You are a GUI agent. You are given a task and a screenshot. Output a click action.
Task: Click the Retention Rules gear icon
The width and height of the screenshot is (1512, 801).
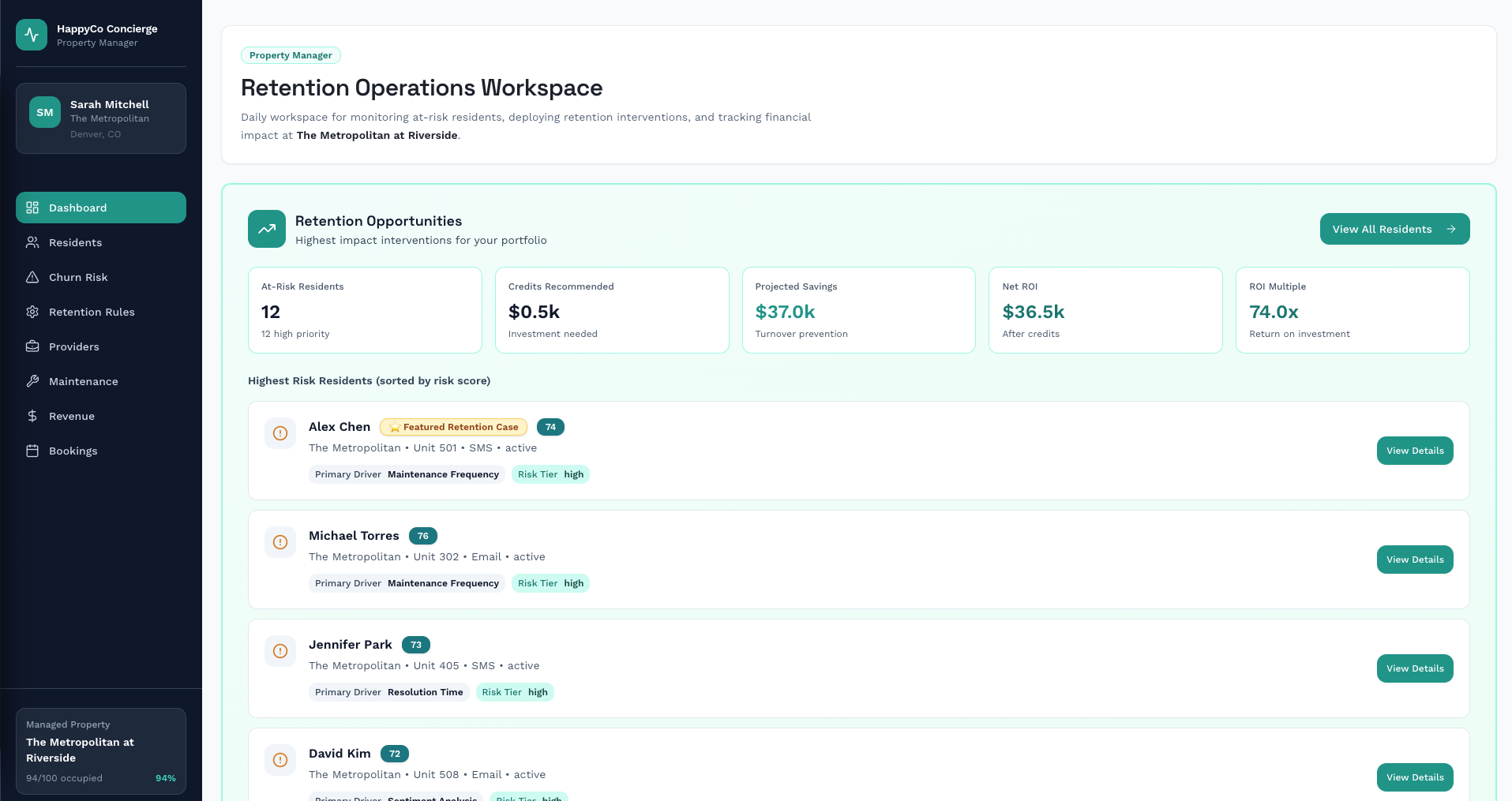32,312
